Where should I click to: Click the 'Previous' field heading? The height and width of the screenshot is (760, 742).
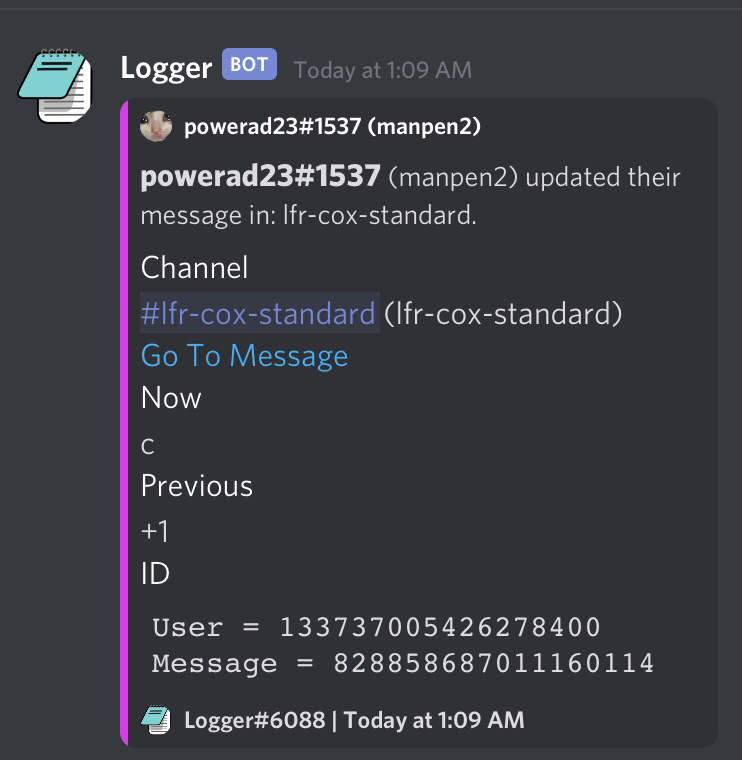click(197, 486)
